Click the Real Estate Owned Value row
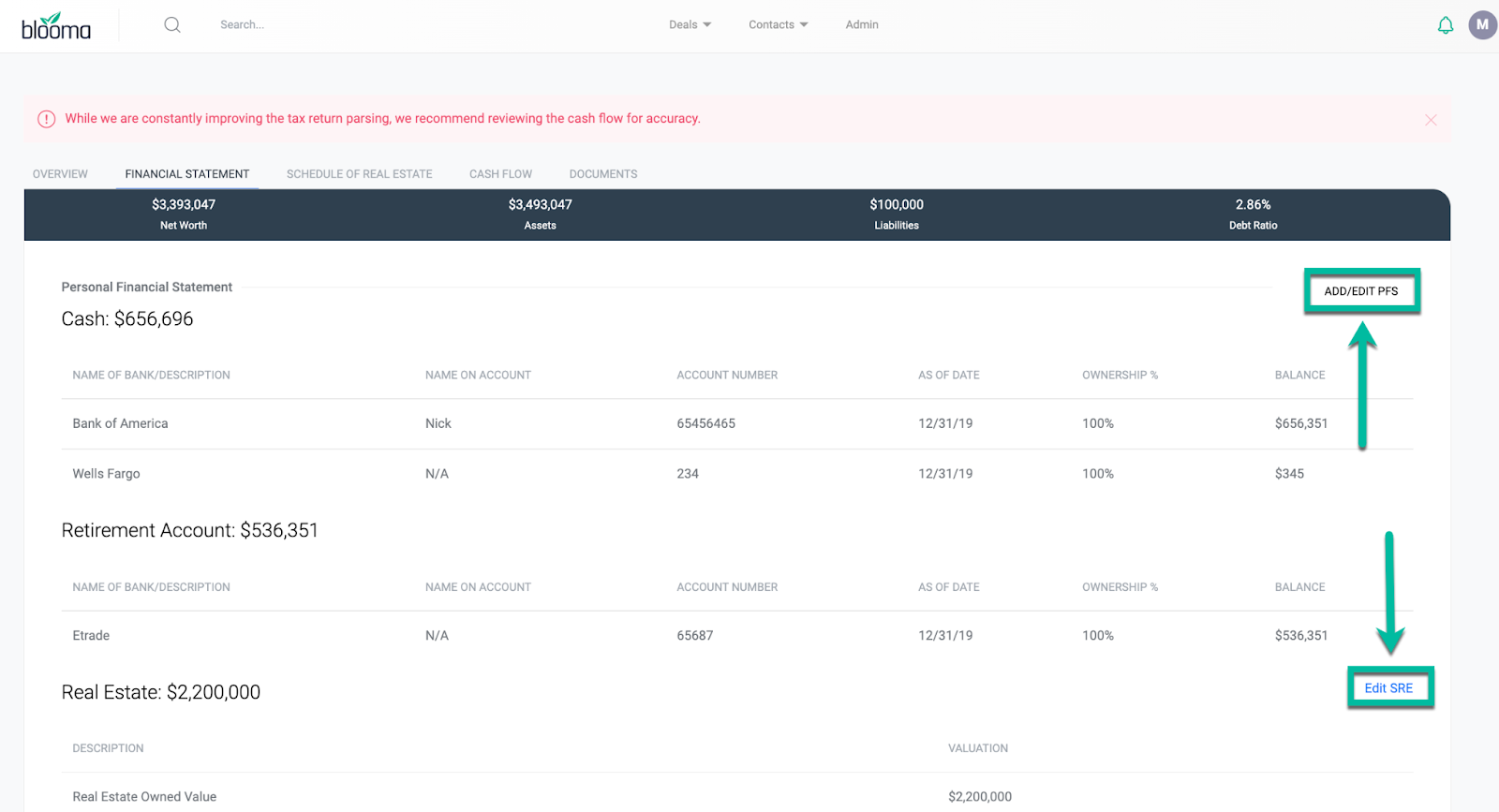Viewport: 1499px width, 812px height. point(144,797)
